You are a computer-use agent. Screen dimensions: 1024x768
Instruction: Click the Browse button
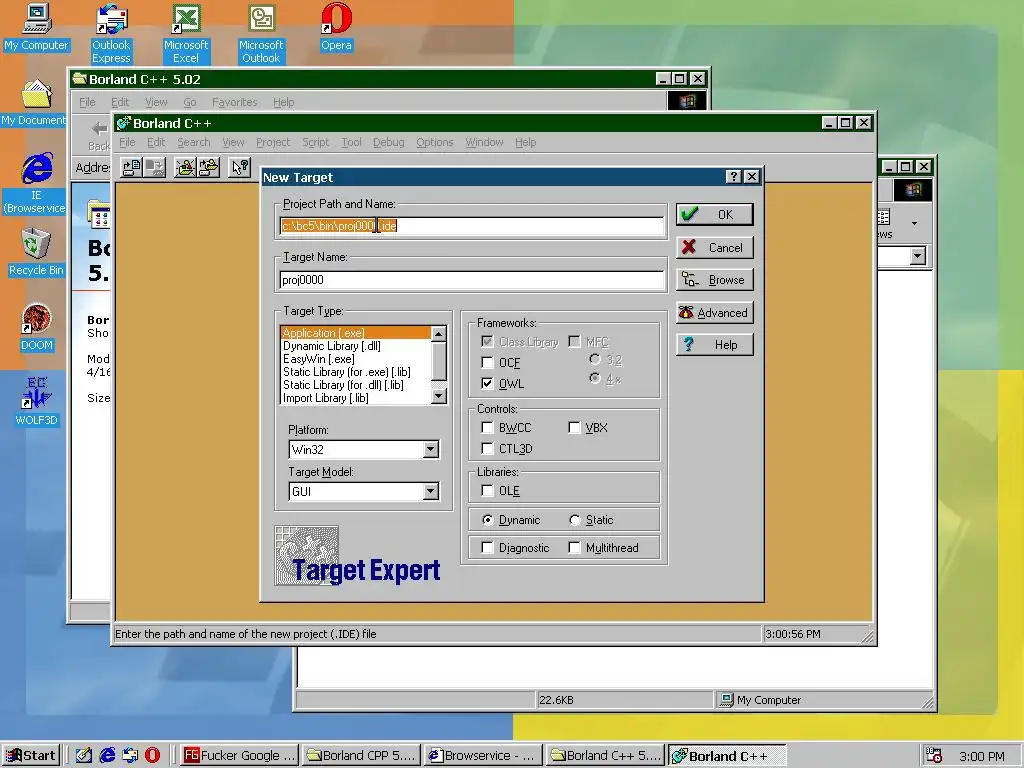[714, 280]
